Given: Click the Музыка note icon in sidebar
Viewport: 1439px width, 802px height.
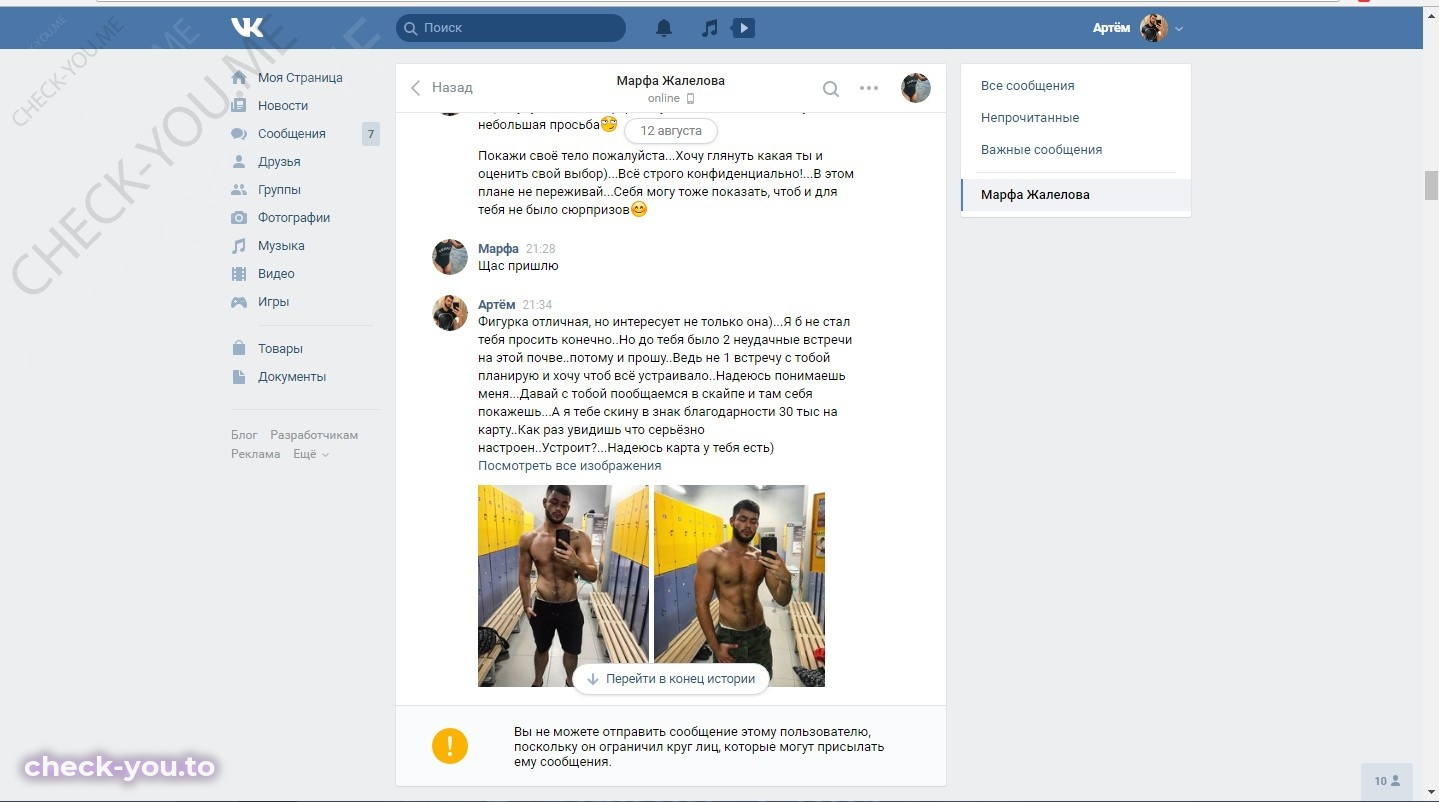Looking at the screenshot, I should pyautogui.click(x=239, y=246).
